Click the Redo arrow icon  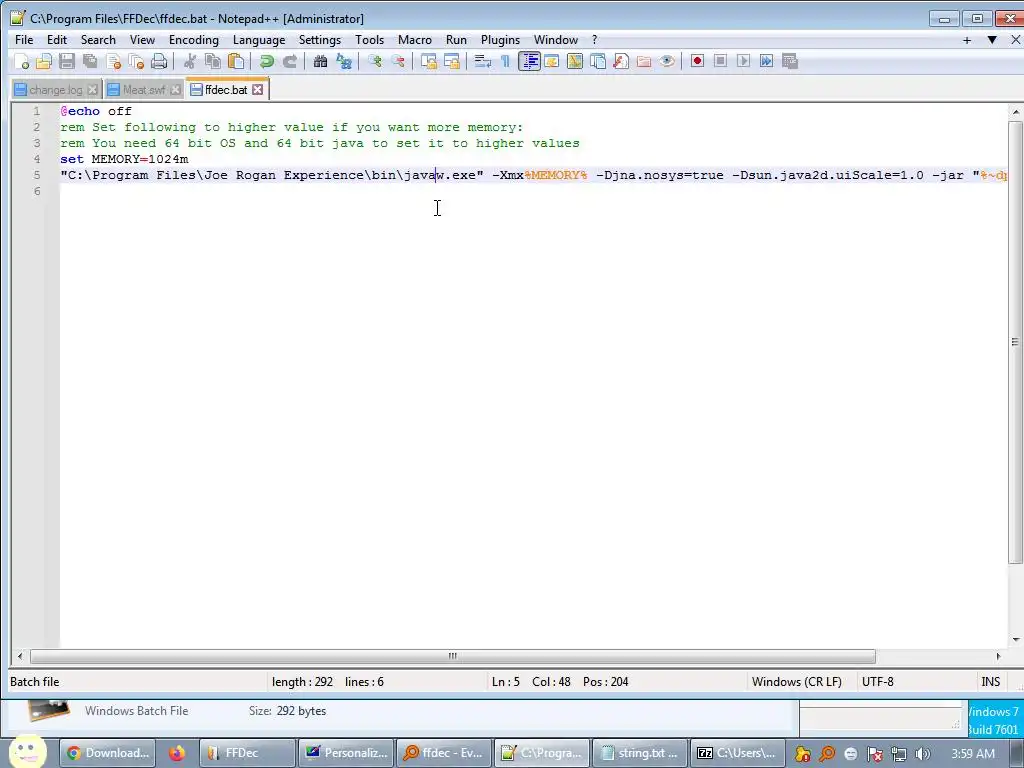[x=289, y=61]
